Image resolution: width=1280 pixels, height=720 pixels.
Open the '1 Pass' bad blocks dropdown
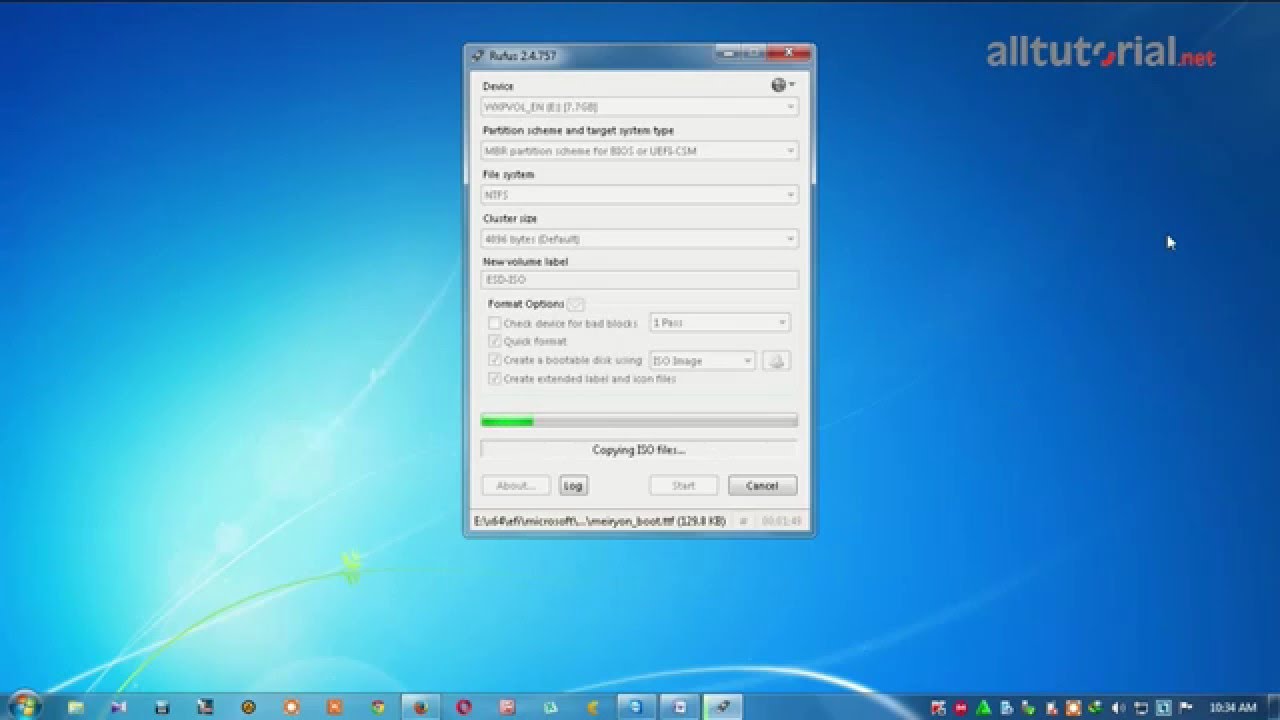pyautogui.click(x=720, y=323)
